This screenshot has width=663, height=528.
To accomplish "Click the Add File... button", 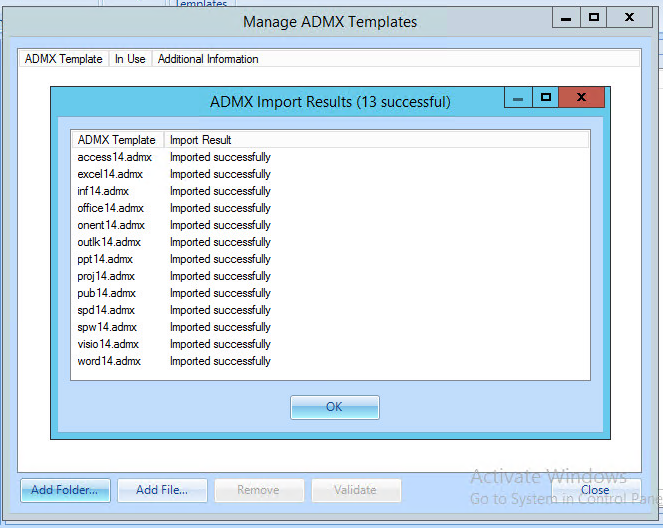I will click(x=162, y=490).
